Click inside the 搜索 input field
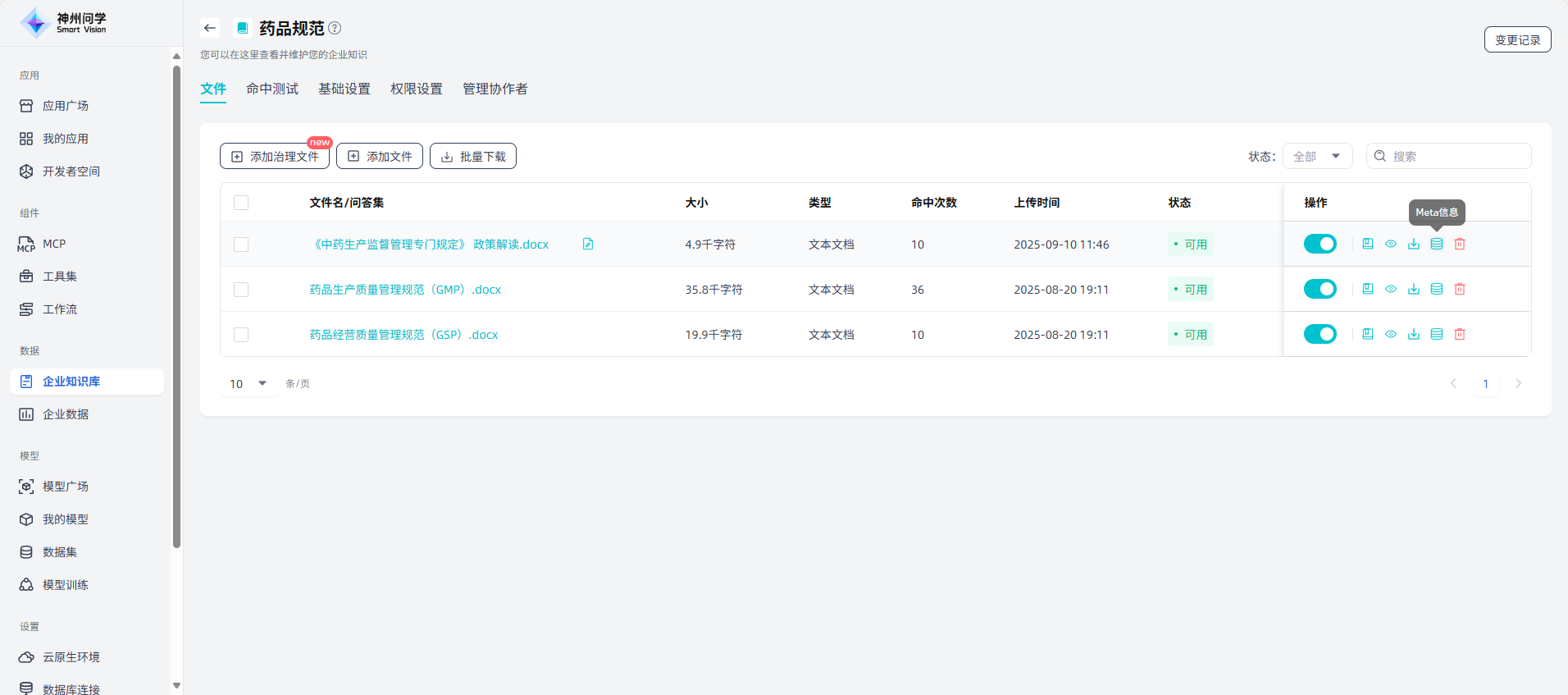1568x695 pixels. click(1456, 156)
